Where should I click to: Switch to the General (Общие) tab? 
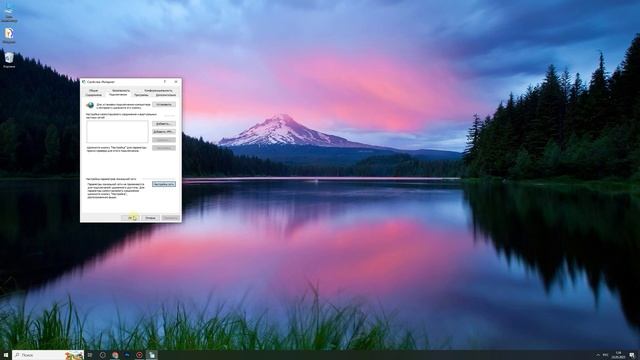(93, 90)
